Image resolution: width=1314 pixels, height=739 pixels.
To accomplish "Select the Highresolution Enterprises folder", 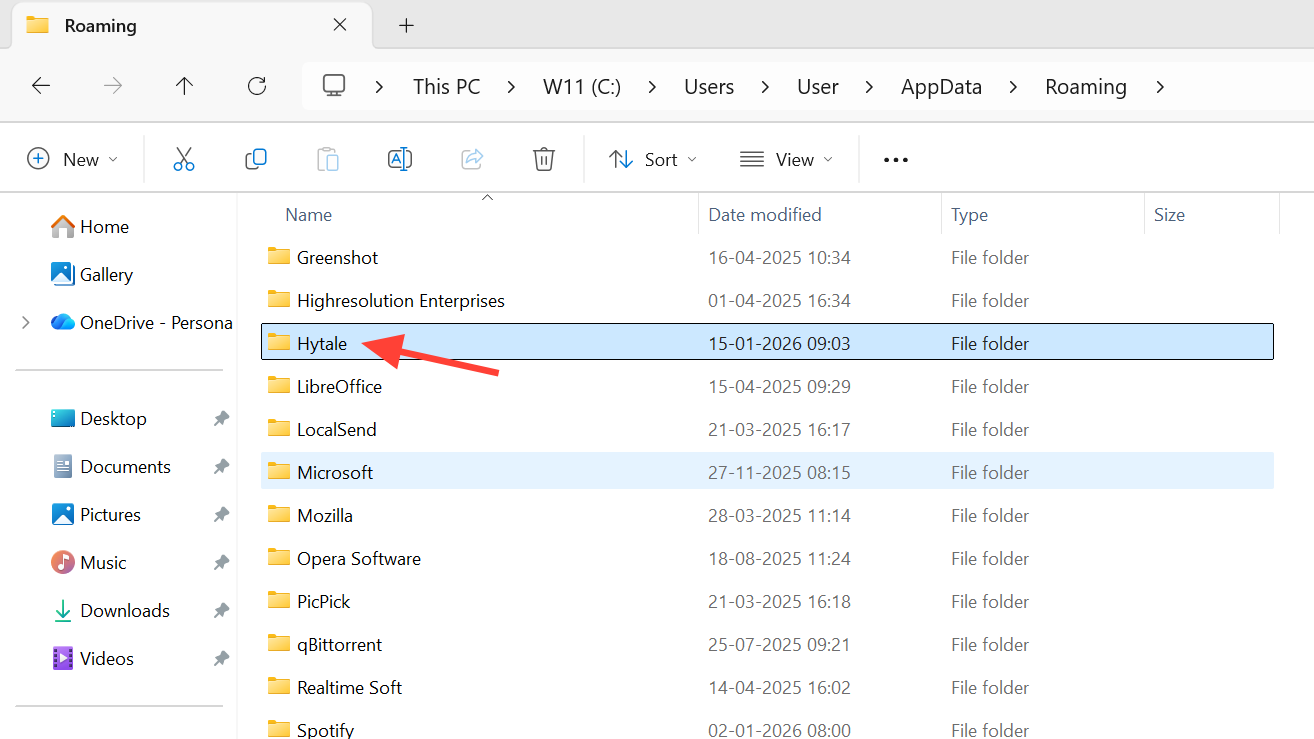I will point(767,301).
